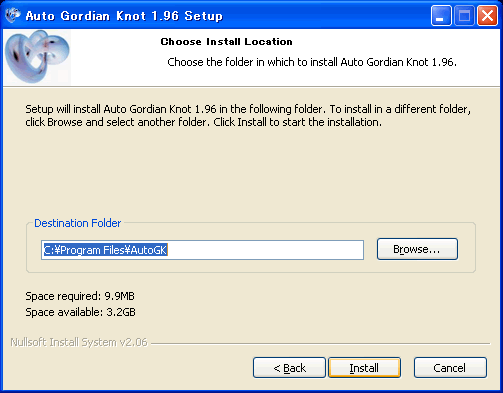Click the highlighted C:¥Program Files¥AutoGK text
The image size is (503, 393).
click(x=105, y=250)
